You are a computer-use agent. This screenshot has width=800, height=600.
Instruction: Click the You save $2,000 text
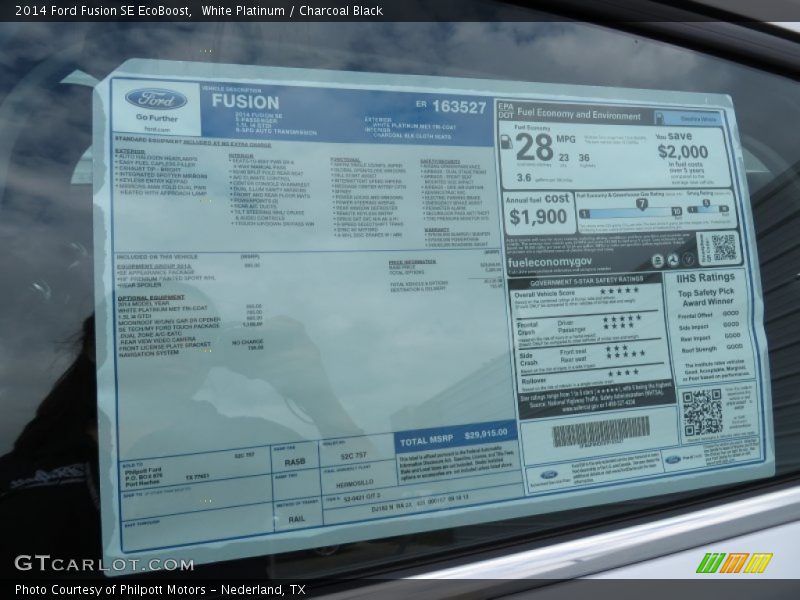coord(683,147)
